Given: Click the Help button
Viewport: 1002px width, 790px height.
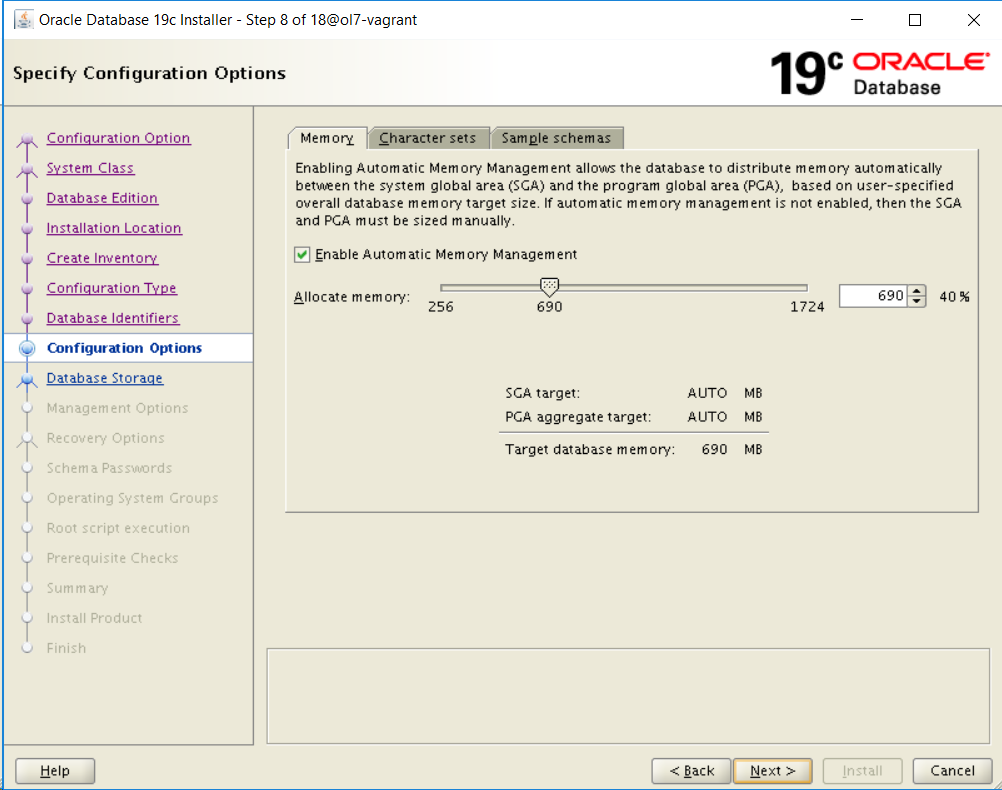Looking at the screenshot, I should 55,771.
